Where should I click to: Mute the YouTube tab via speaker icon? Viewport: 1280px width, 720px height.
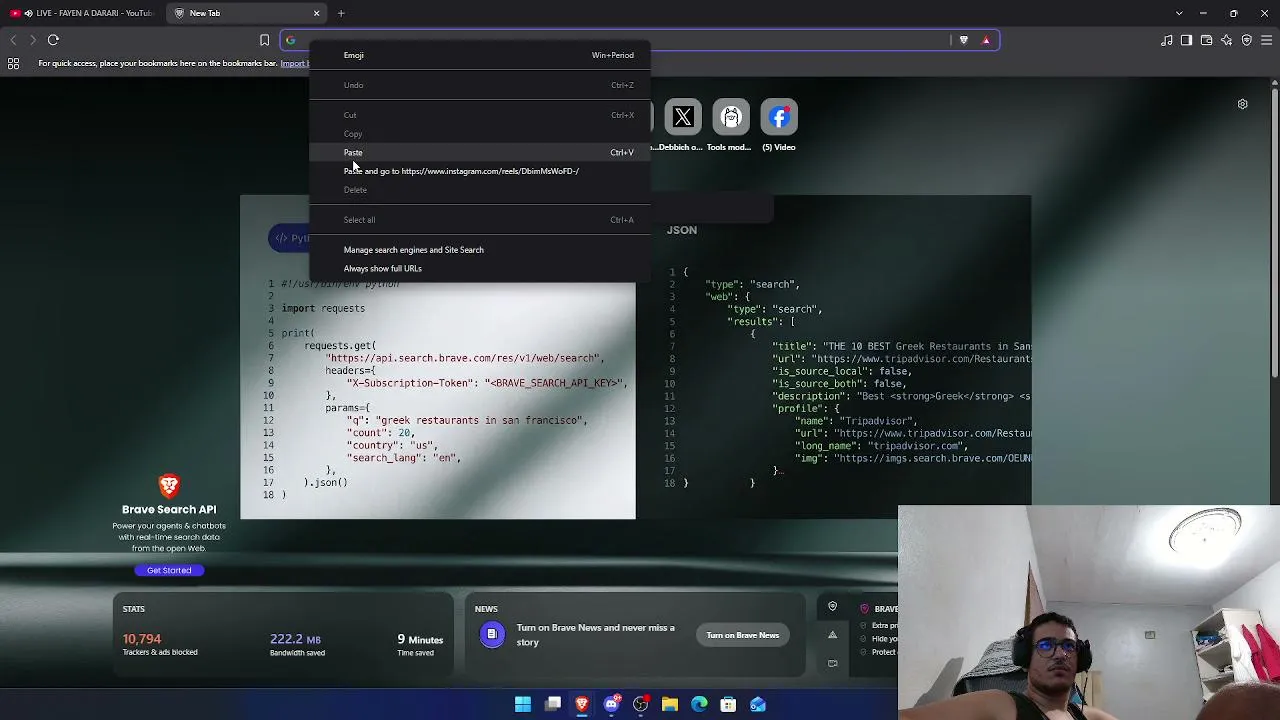[27, 13]
